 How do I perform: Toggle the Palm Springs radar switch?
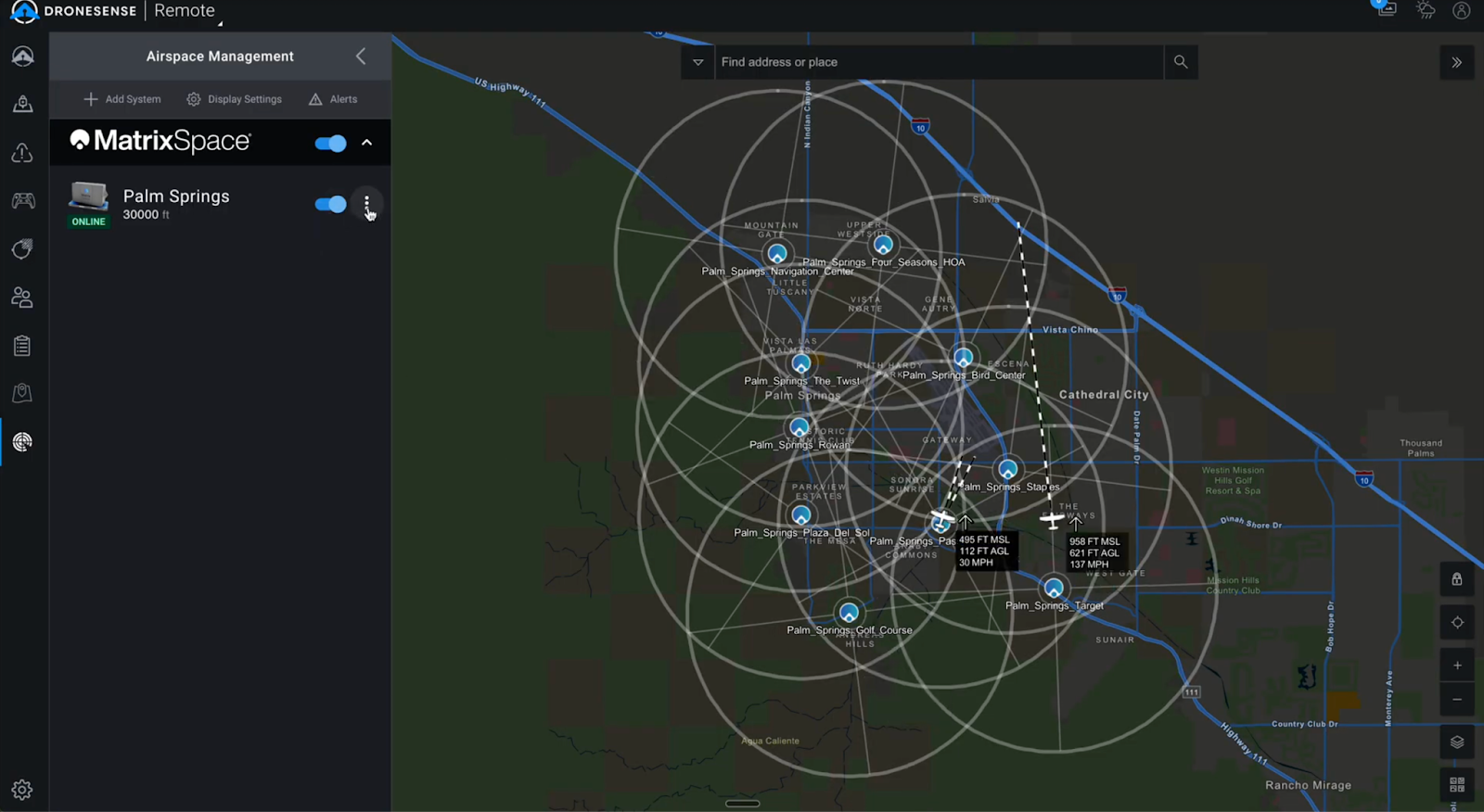click(x=330, y=204)
